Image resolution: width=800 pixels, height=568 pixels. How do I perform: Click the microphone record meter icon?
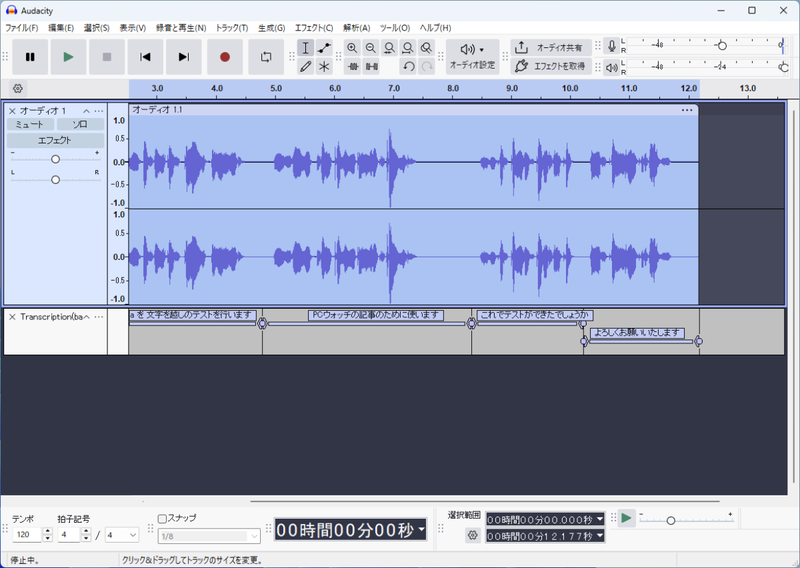coord(611,46)
